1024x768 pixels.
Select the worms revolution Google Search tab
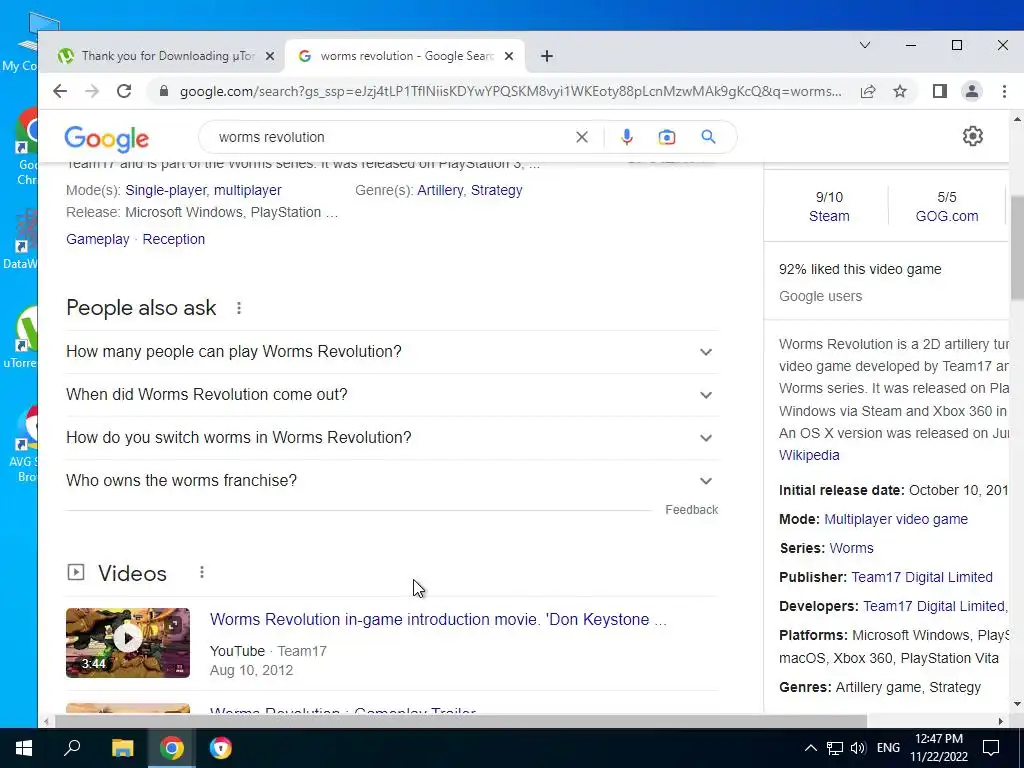(405, 56)
